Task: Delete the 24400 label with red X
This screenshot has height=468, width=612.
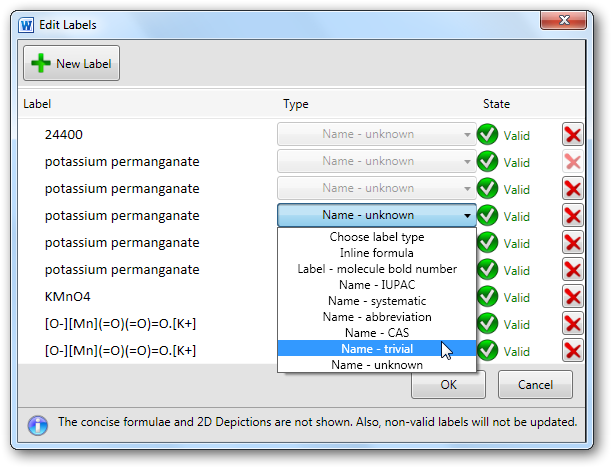Action: click(573, 135)
